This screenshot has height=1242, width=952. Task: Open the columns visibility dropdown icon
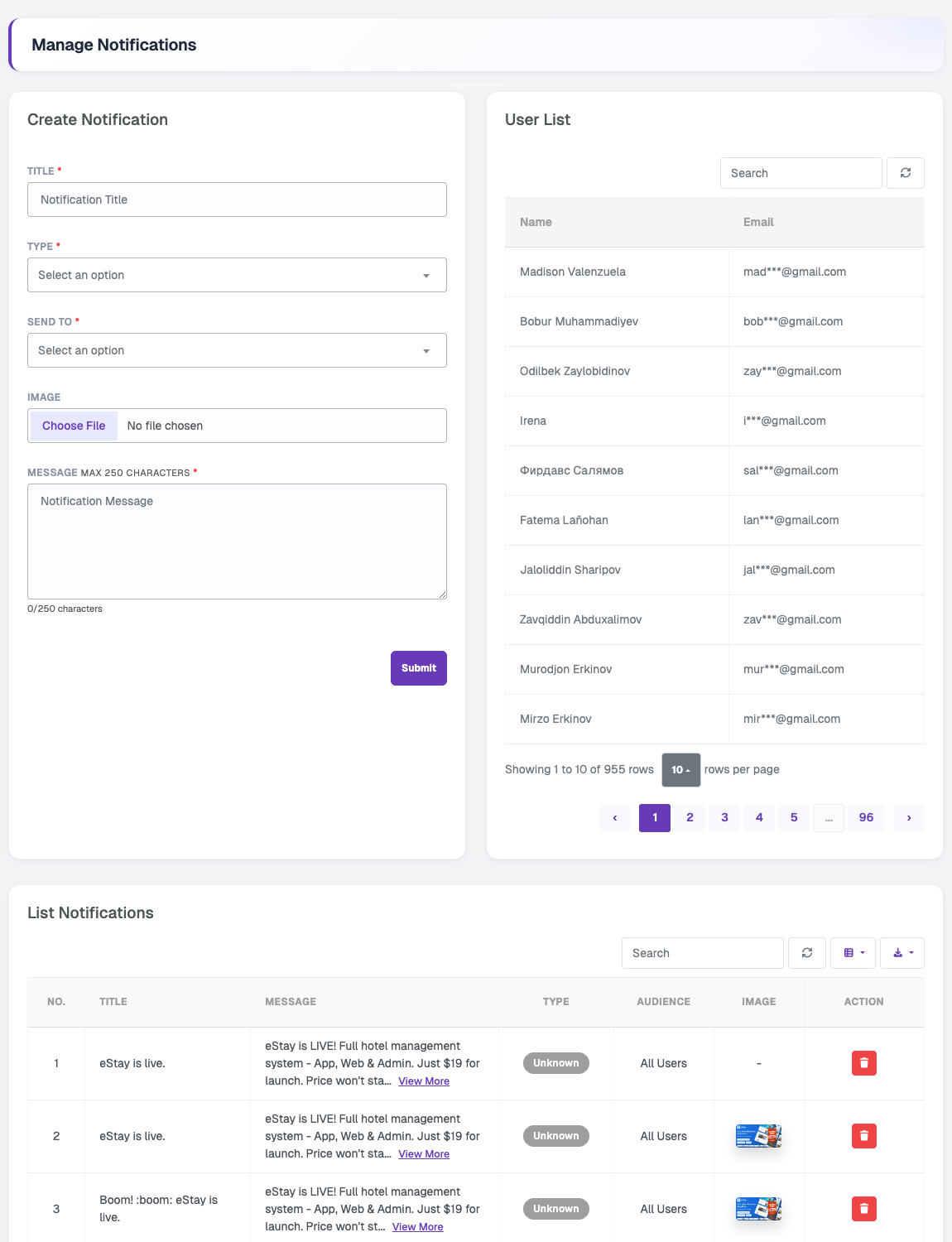coord(853,953)
